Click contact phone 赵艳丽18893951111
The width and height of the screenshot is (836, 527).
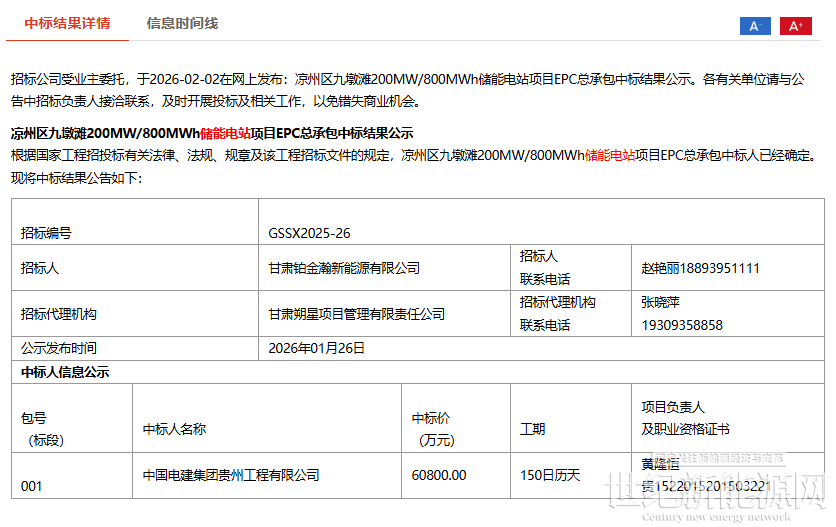click(700, 268)
